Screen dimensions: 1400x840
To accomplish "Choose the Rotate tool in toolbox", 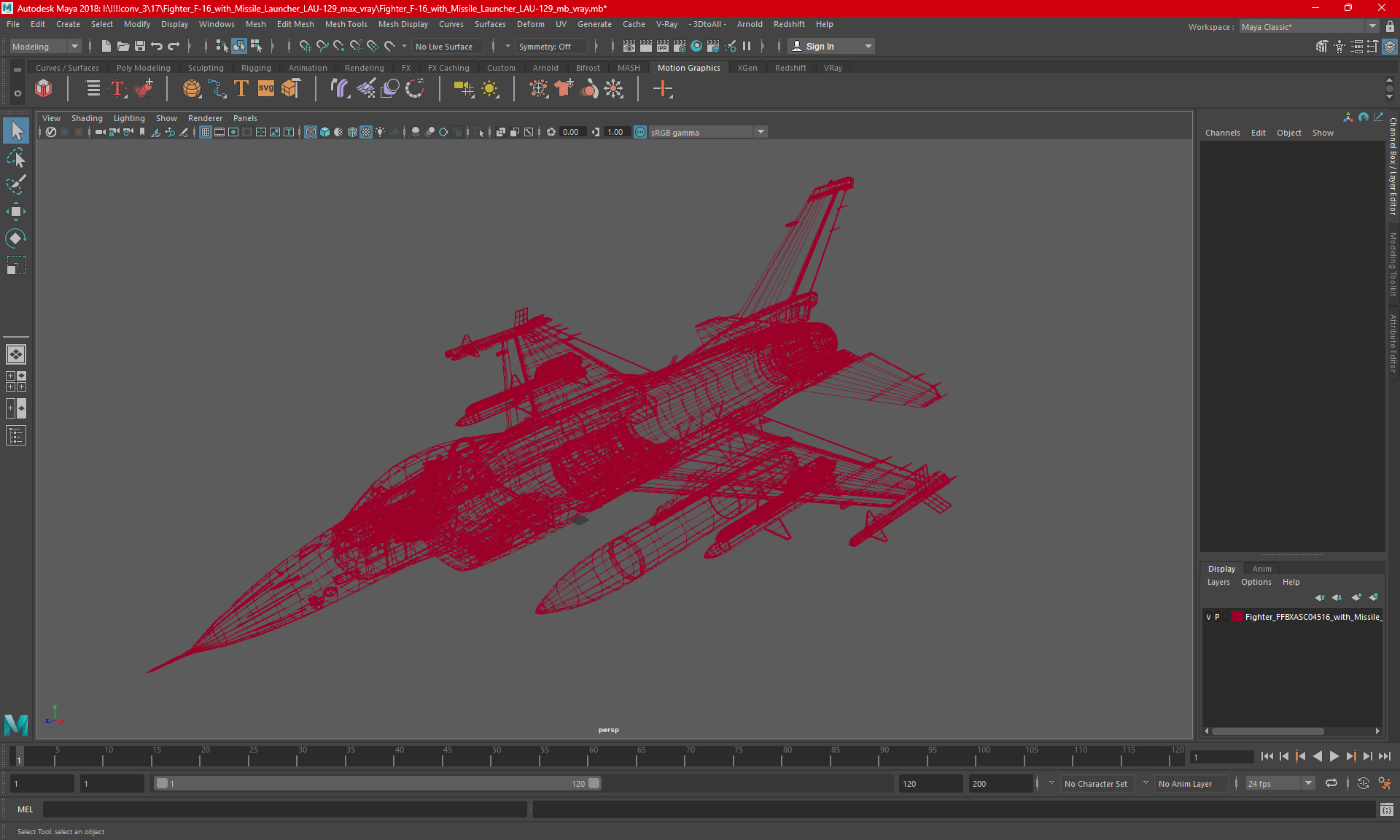I will click(x=16, y=238).
